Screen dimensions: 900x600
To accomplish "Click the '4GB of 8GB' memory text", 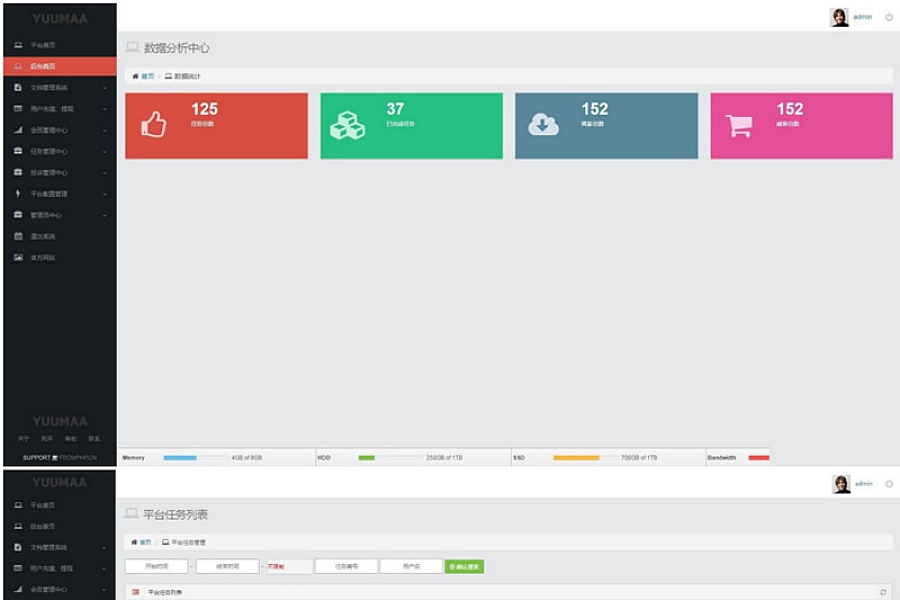I will pos(247,458).
